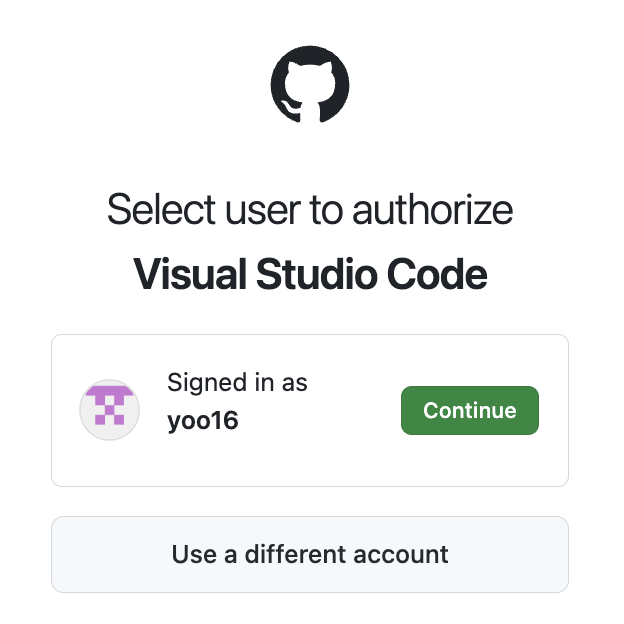This screenshot has width=624, height=624.
Task: Click the Select user to authorize heading
Action: [x=310, y=209]
